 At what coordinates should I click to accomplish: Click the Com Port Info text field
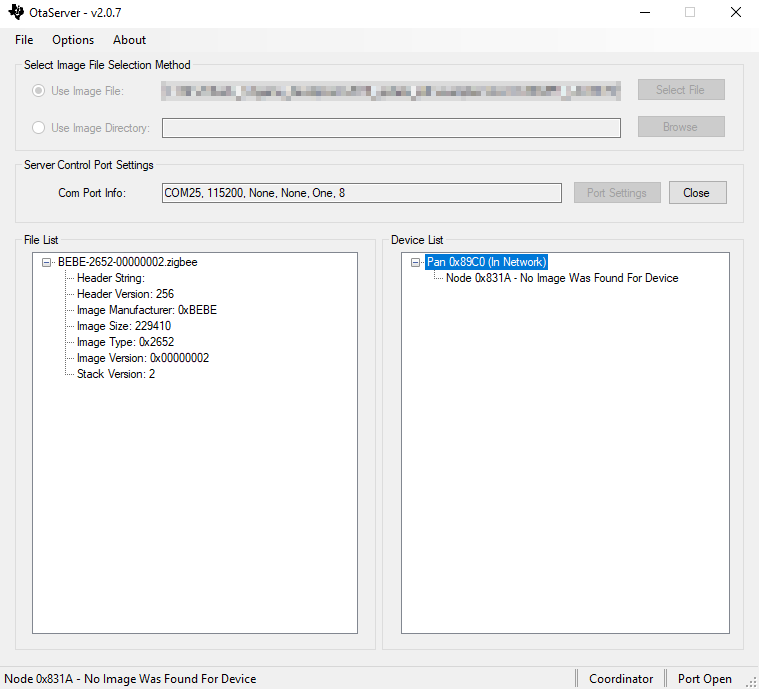[x=361, y=193]
